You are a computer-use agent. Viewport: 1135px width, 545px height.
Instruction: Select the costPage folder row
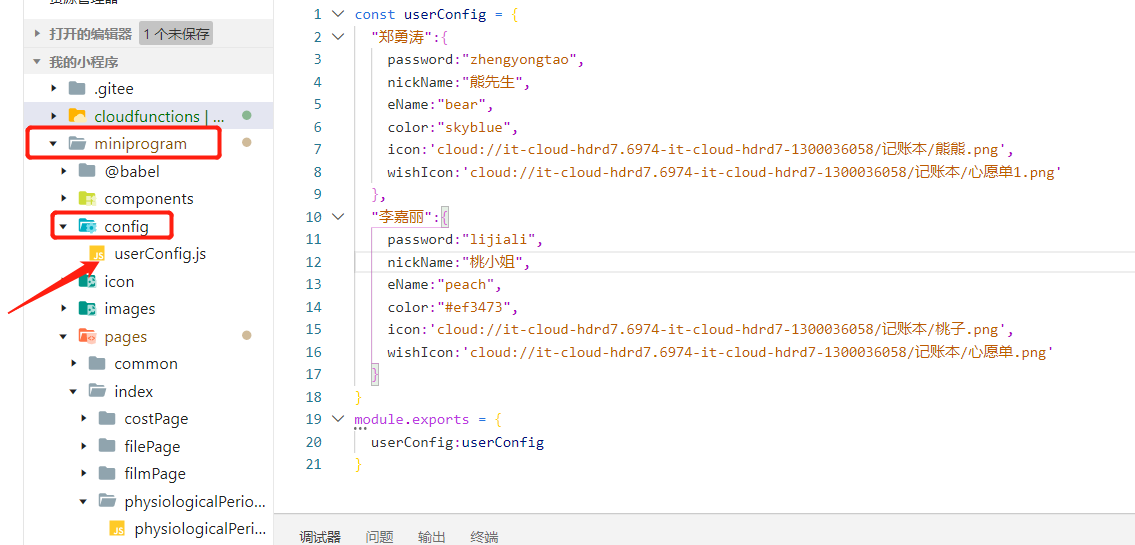coord(148,418)
